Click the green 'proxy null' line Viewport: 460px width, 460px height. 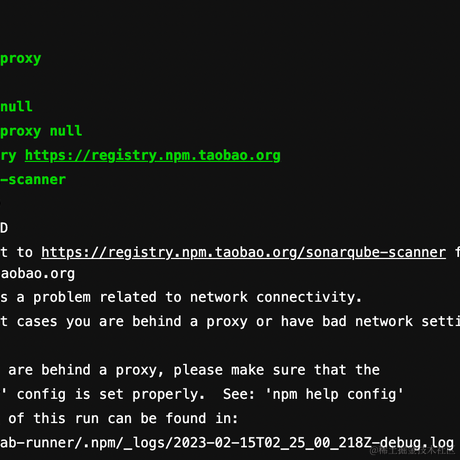41,131
